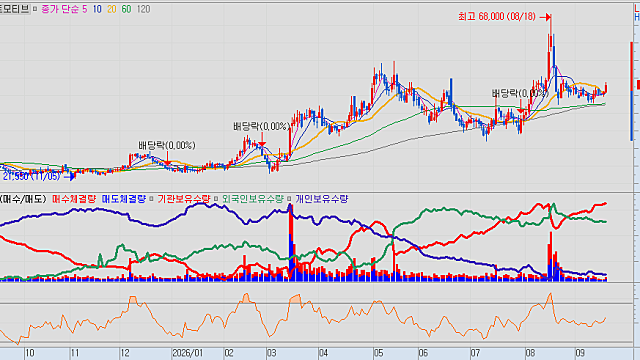Click the 04 month label on the time axis
The height and width of the screenshot is (360, 640).
[323, 353]
